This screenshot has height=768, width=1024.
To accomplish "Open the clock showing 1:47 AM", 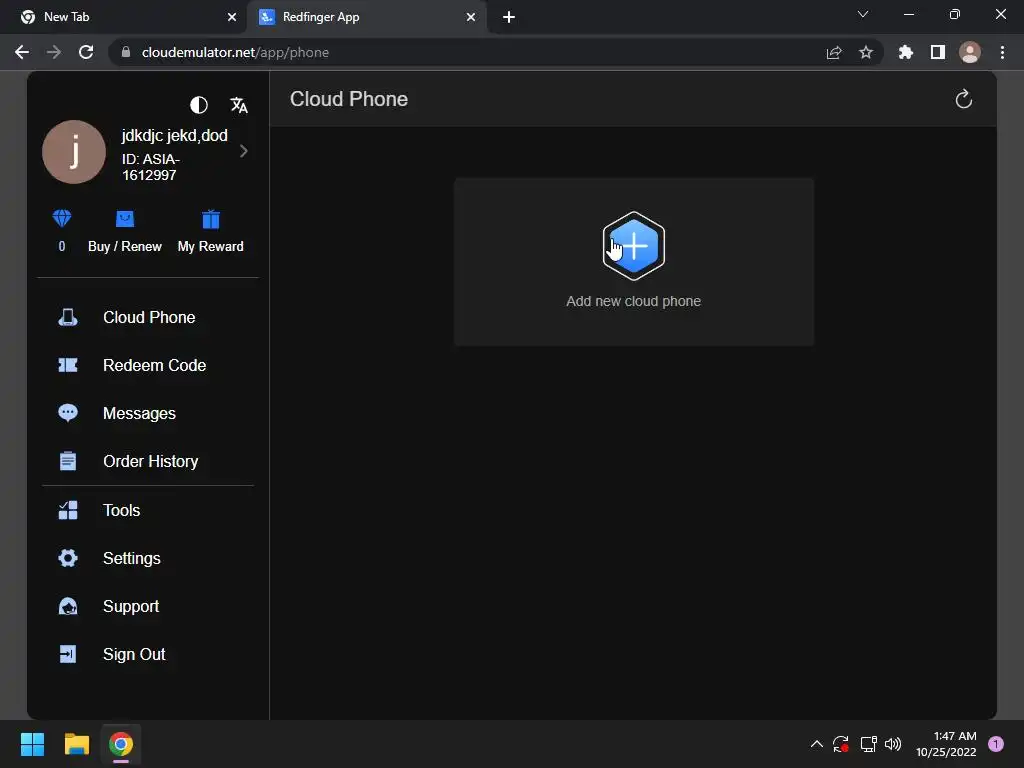I will tap(946, 744).
